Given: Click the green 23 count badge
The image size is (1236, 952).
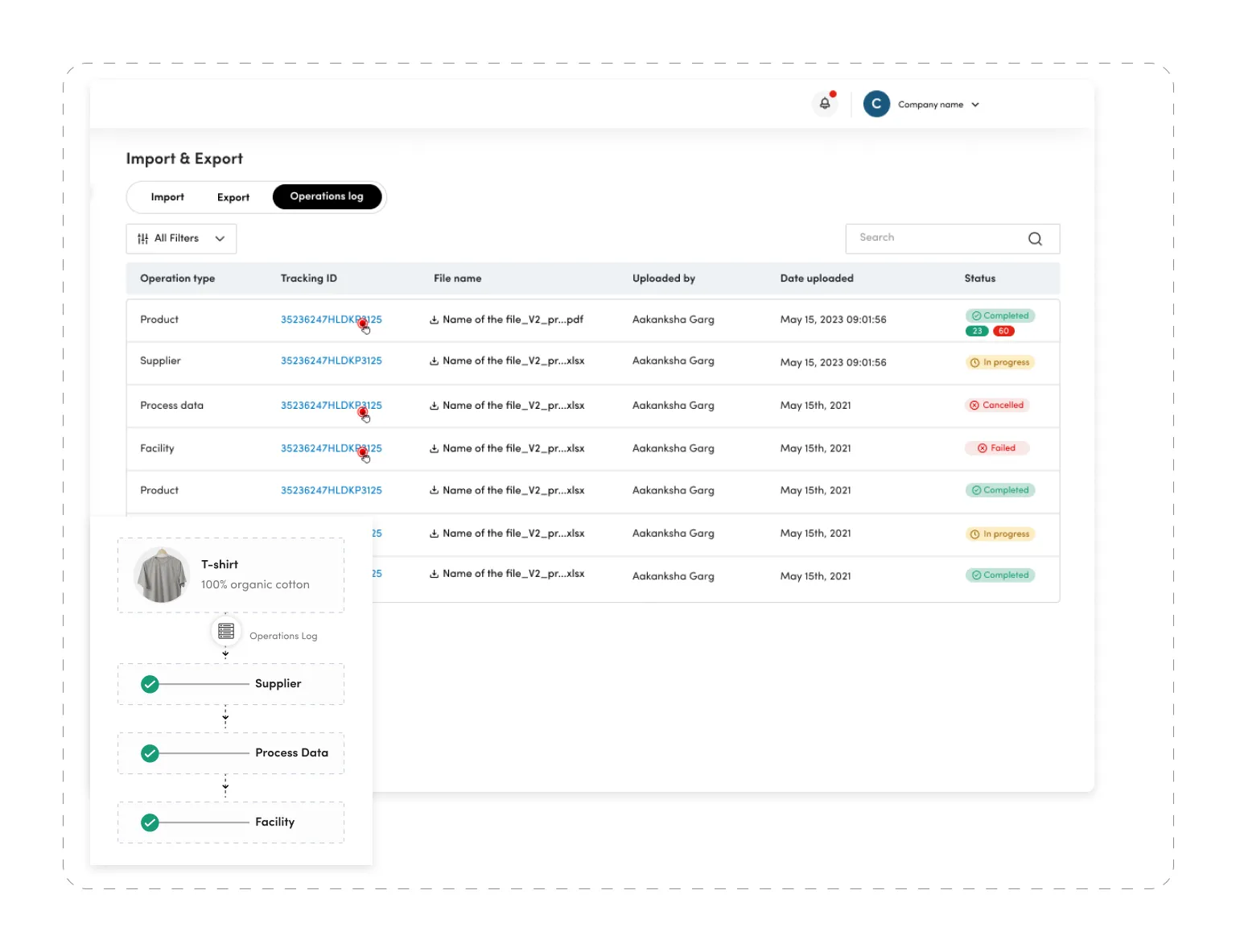Looking at the screenshot, I should (977, 331).
